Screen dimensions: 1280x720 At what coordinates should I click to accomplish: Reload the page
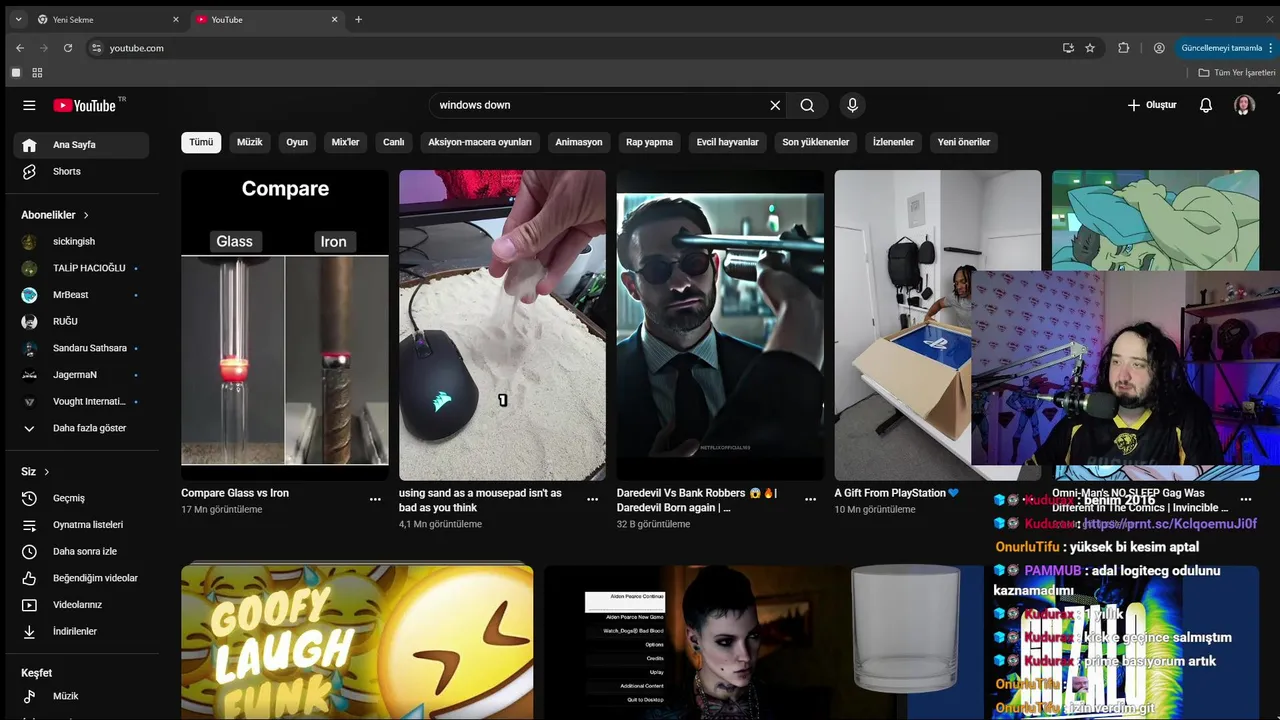coord(68,48)
